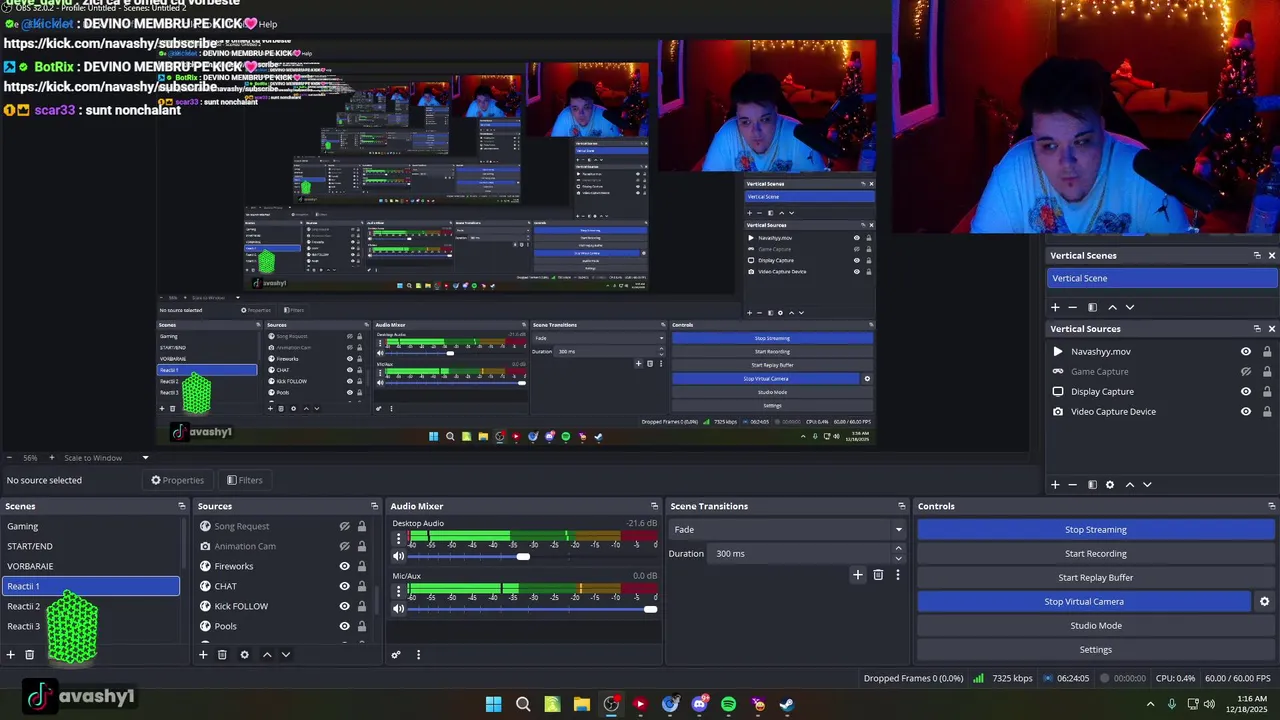Remove vertical source with minus icon
This screenshot has height=720, width=1280.
[1073, 485]
